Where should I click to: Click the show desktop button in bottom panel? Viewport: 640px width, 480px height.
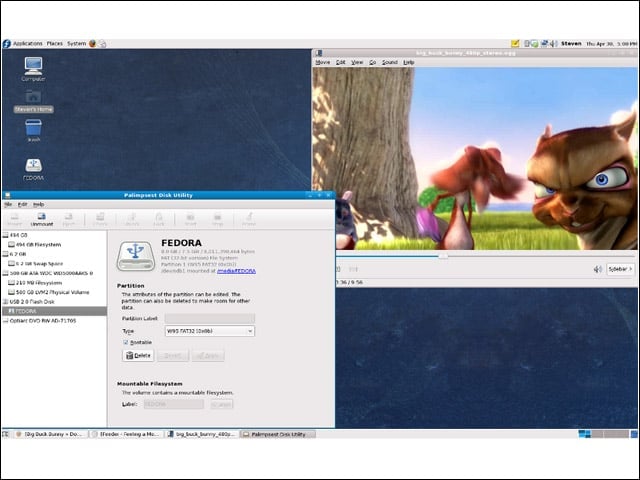tap(6, 434)
